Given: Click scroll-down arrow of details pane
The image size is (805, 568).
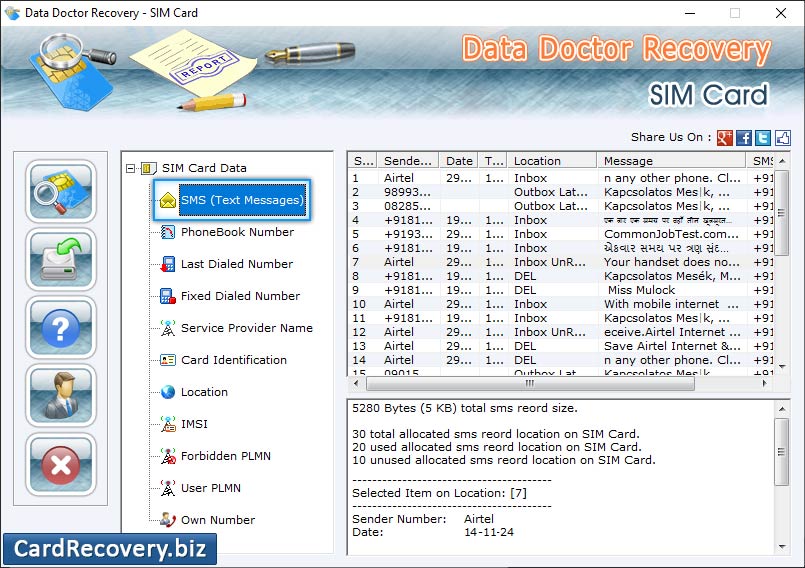Looking at the screenshot, I should click(781, 547).
